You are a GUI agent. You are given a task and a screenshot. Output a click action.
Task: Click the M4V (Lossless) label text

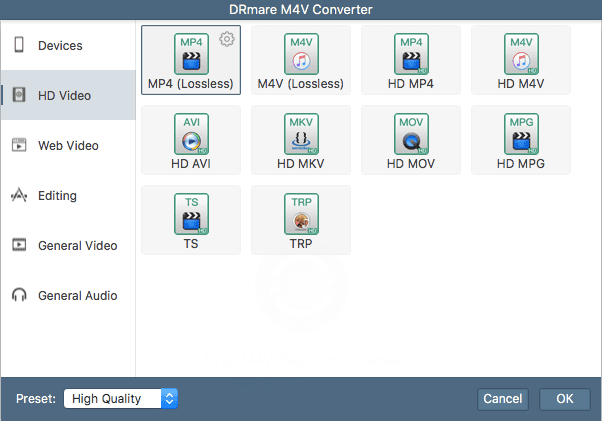(301, 84)
